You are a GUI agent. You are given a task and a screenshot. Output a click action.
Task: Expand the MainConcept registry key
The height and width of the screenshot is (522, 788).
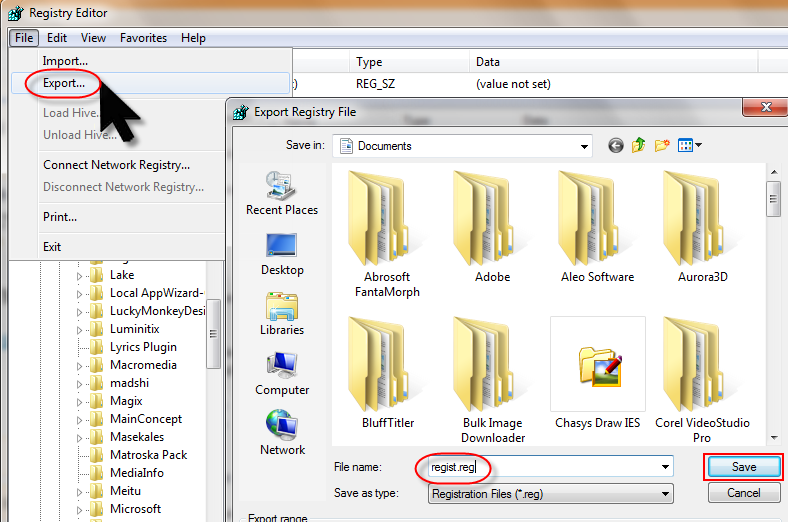pos(79,420)
